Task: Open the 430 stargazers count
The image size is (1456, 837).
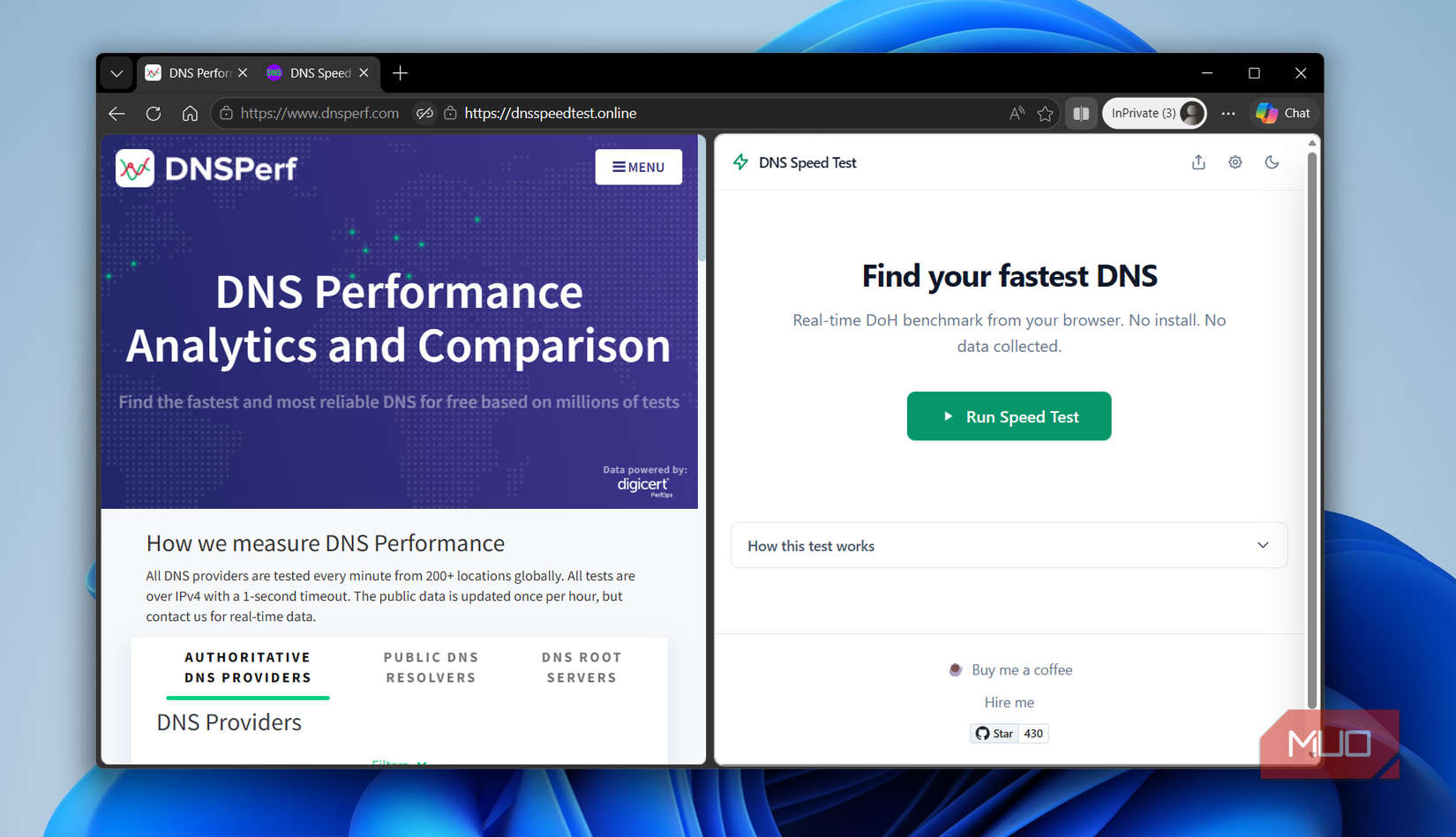Action: (1033, 734)
